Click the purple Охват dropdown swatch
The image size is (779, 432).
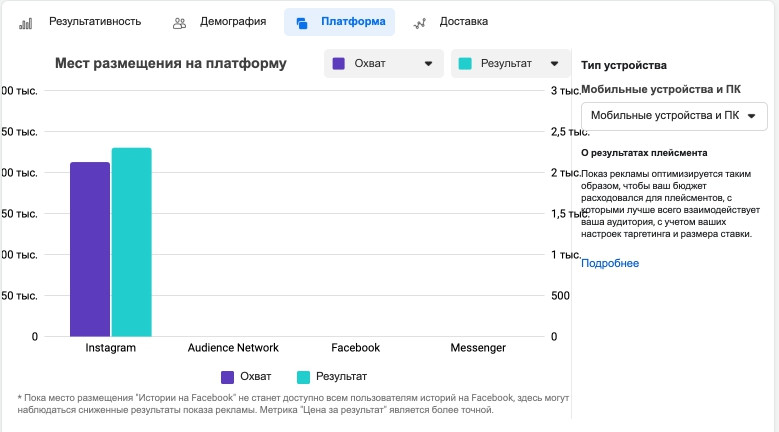339,64
